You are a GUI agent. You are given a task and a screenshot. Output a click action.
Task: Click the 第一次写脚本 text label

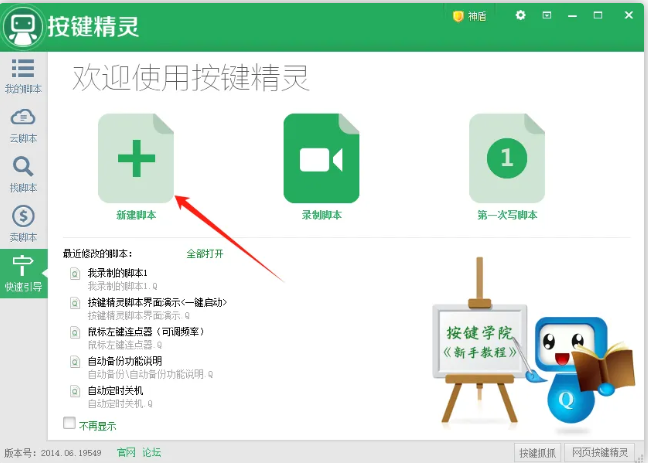507,215
